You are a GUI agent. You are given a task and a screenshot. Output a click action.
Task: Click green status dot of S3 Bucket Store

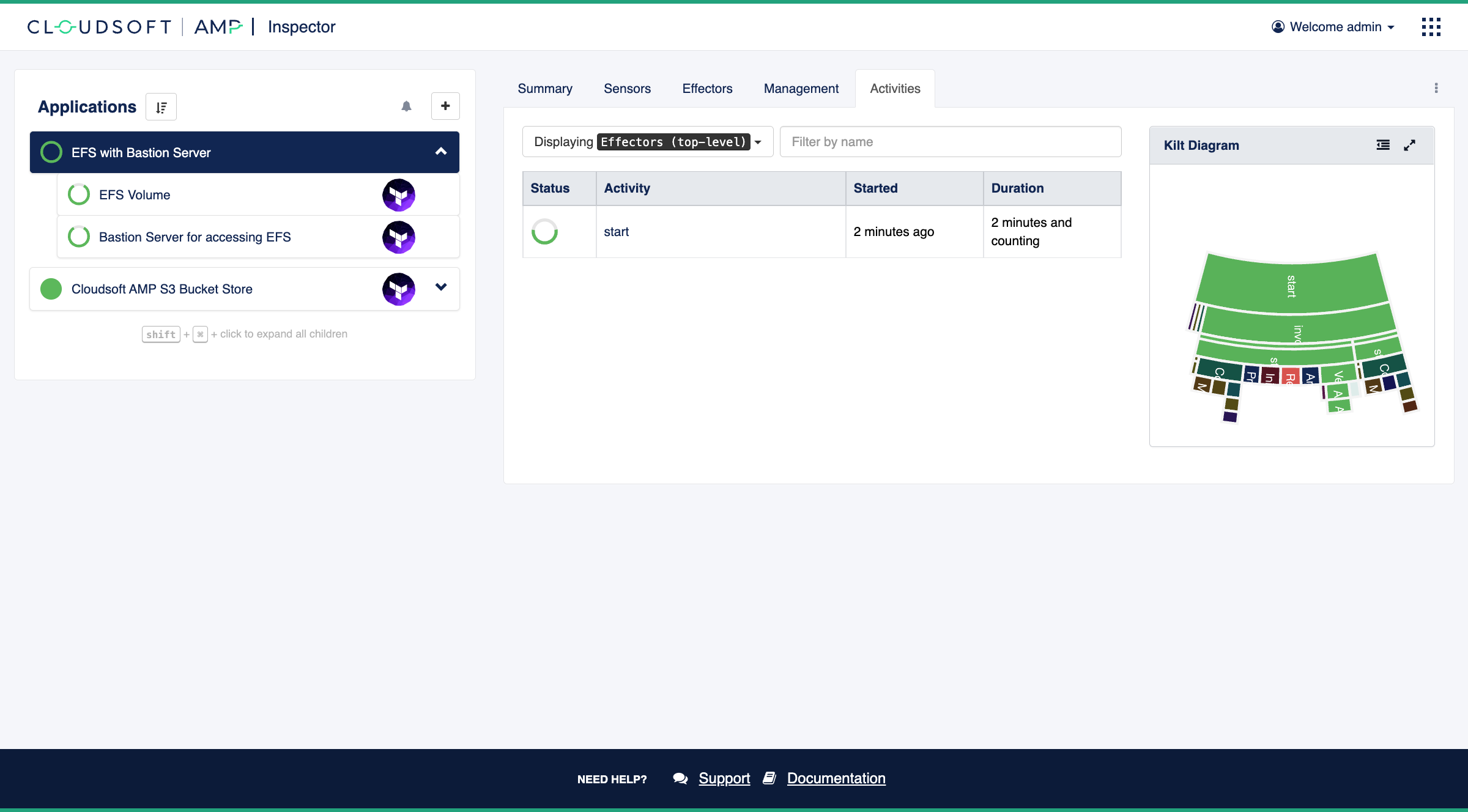[51, 289]
